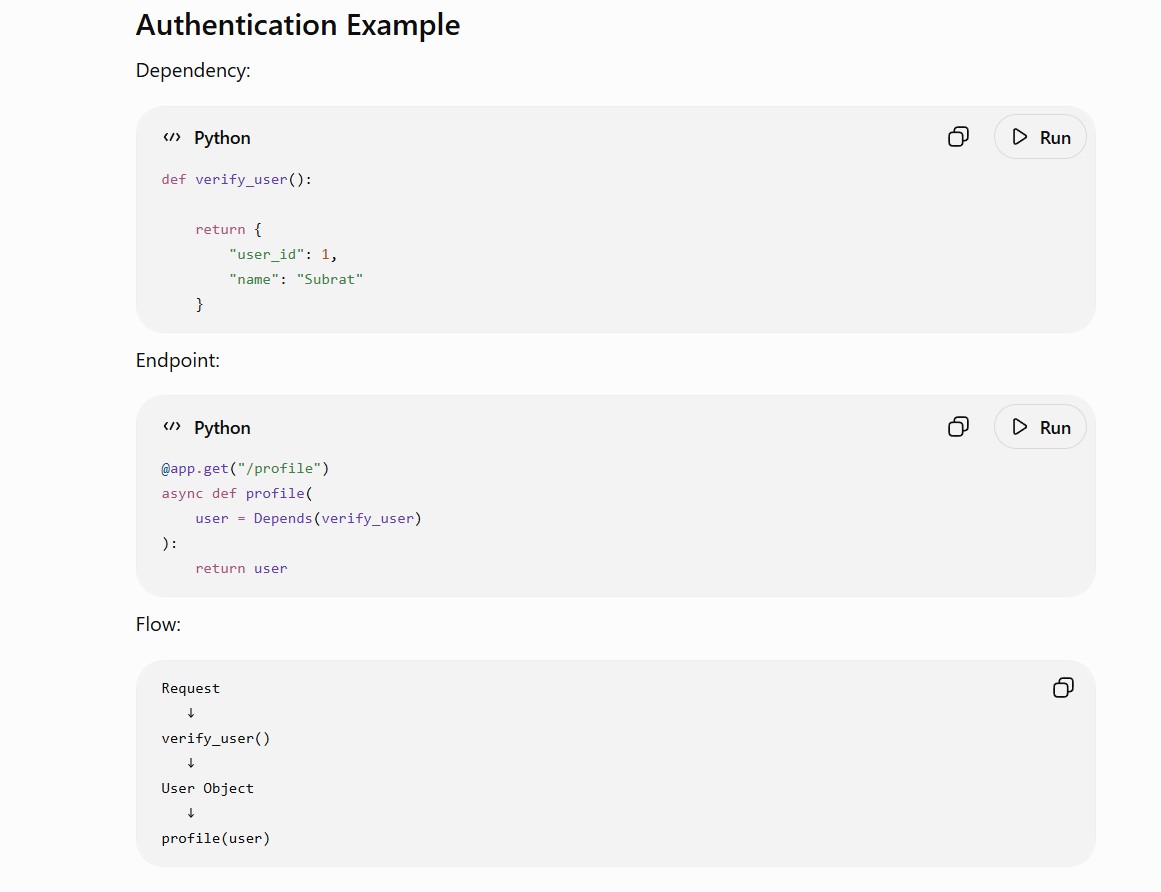Viewport: 1161px width, 892px height.
Task: Click profile(user) in the flow block
Action: click(215, 839)
